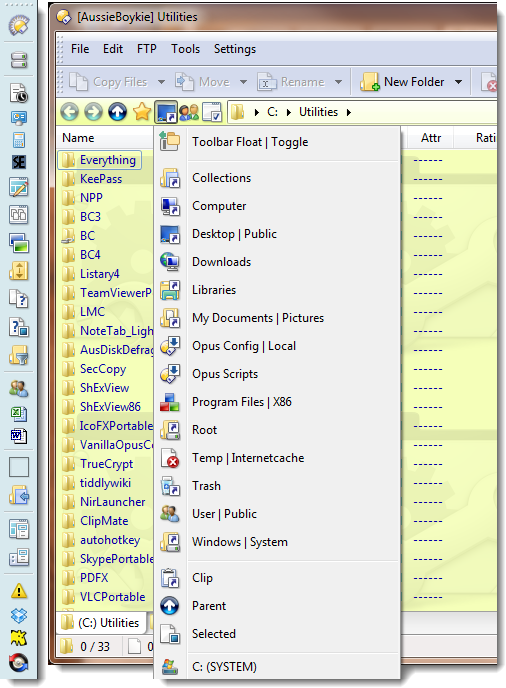
Task: Click the desktop shortcuts toolbar icon
Action: (166, 112)
